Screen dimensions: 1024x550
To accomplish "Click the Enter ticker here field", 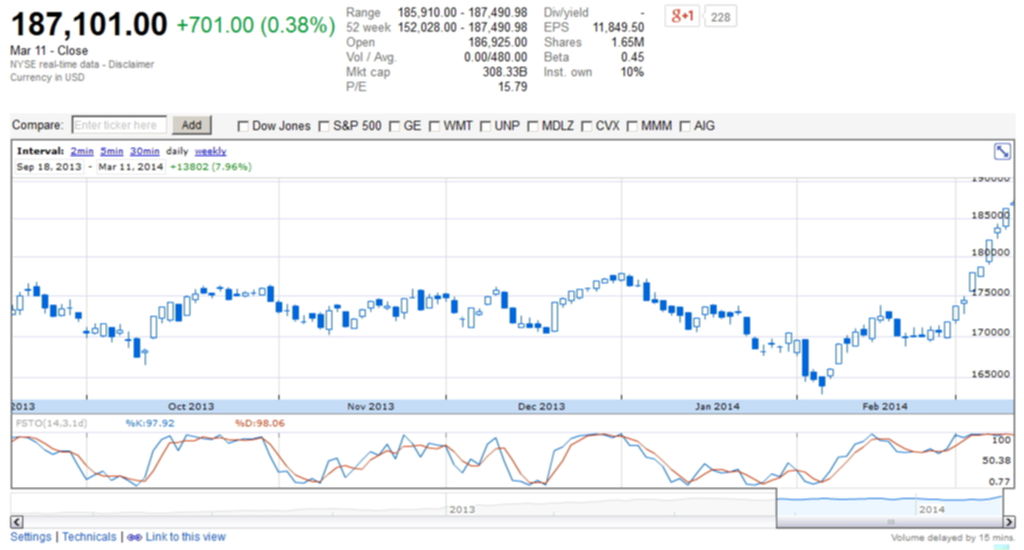I will (119, 125).
